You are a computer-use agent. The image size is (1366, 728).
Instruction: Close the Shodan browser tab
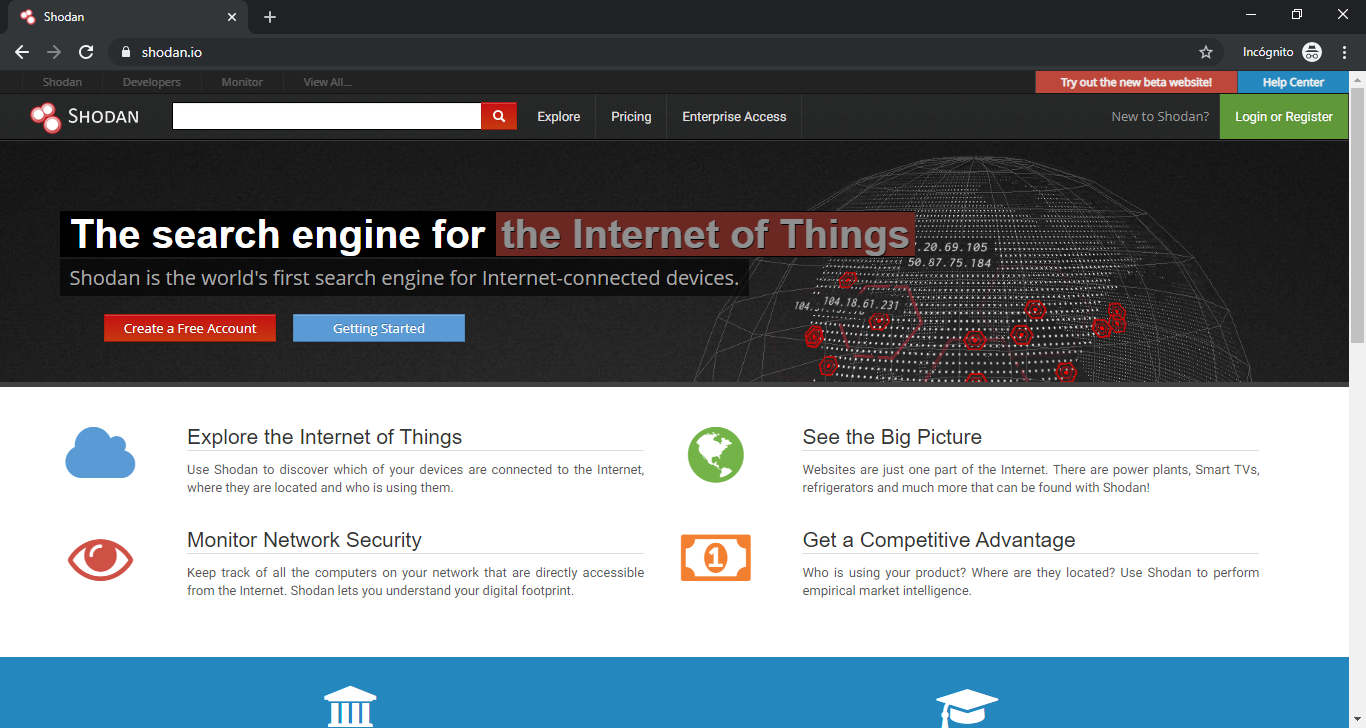[x=232, y=17]
